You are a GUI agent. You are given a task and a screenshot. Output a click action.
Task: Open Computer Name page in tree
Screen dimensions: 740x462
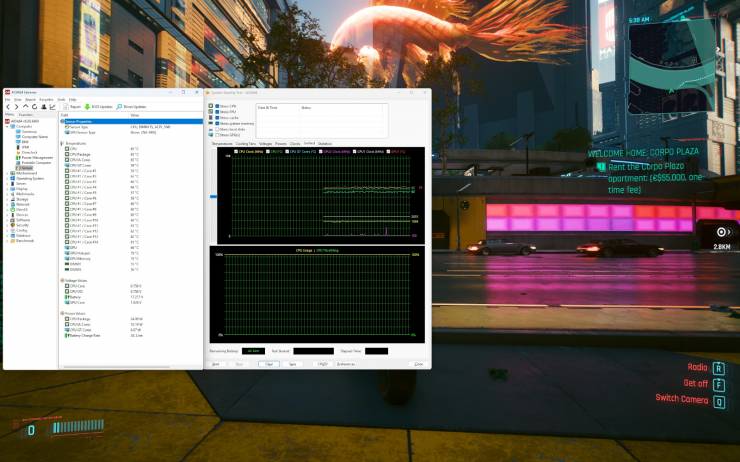click(32, 137)
